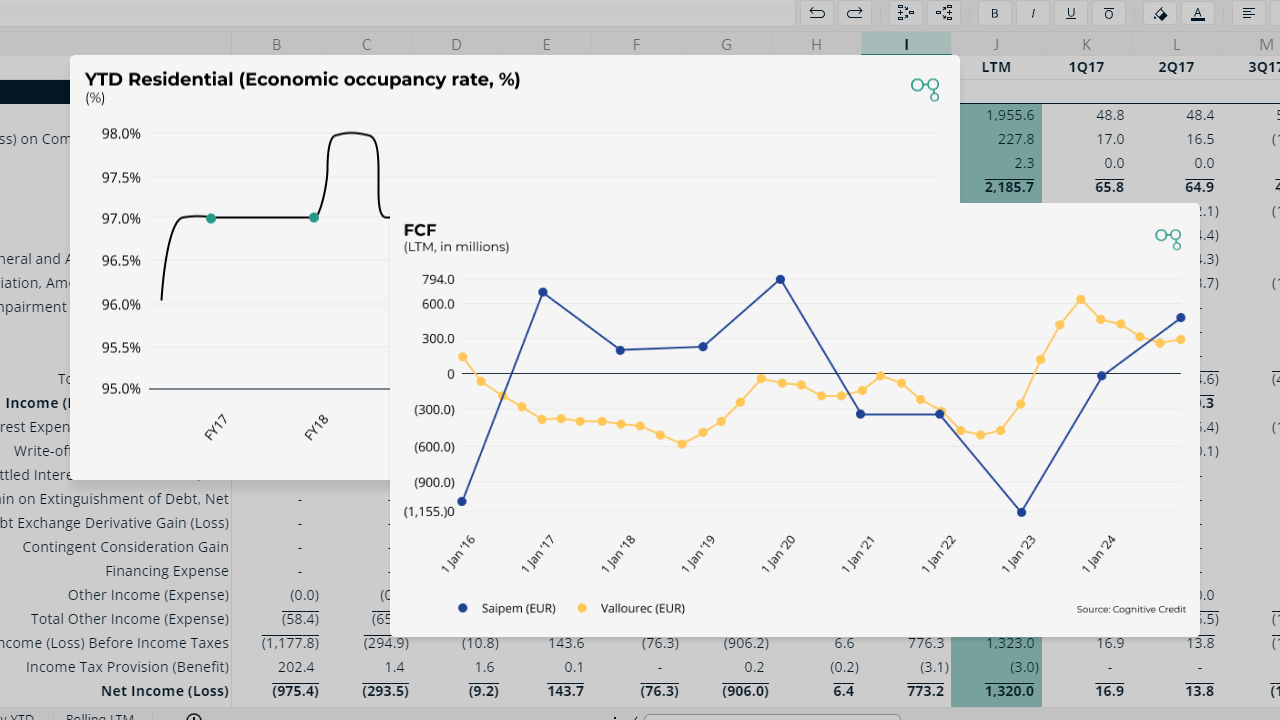Select column J header
The width and height of the screenshot is (1280, 720).
[x=996, y=44]
